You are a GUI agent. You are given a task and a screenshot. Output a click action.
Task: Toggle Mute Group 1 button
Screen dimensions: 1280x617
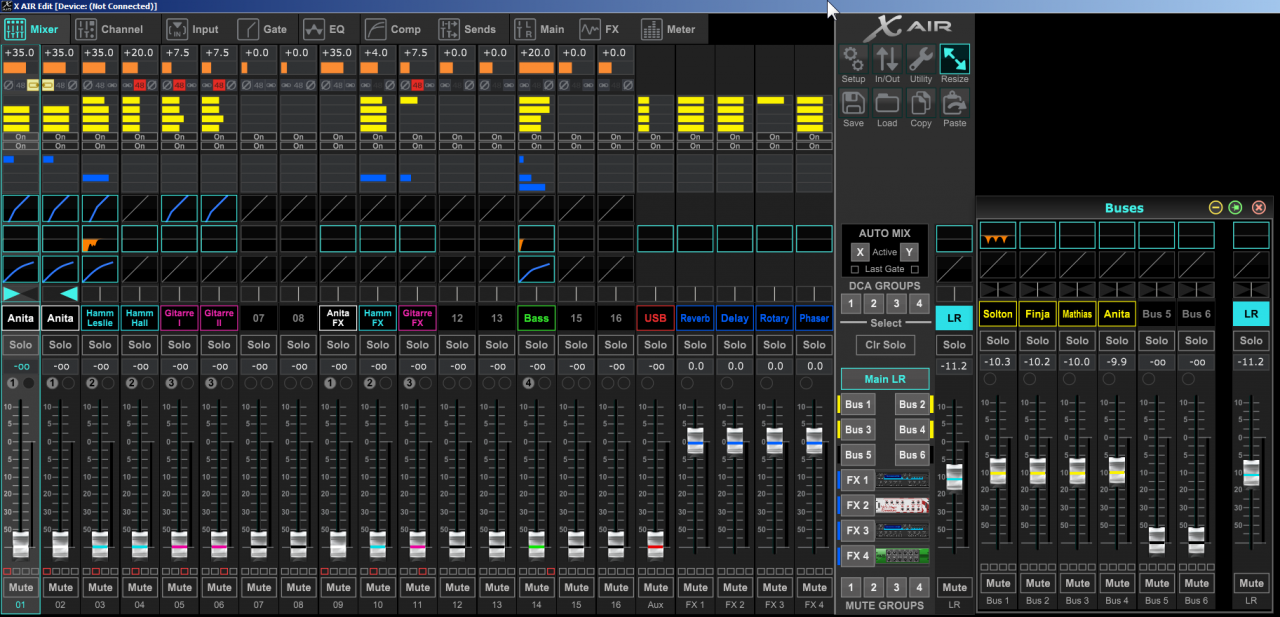pos(851,587)
